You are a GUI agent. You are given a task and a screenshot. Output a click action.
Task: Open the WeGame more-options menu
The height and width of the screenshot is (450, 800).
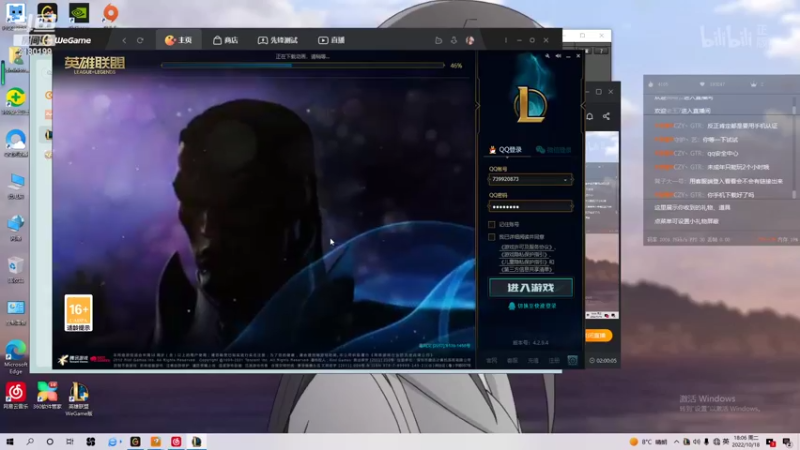(x=506, y=40)
